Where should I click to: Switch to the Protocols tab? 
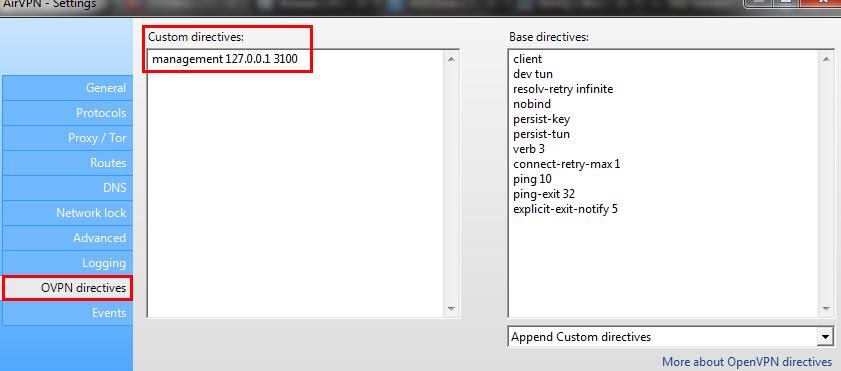67,113
